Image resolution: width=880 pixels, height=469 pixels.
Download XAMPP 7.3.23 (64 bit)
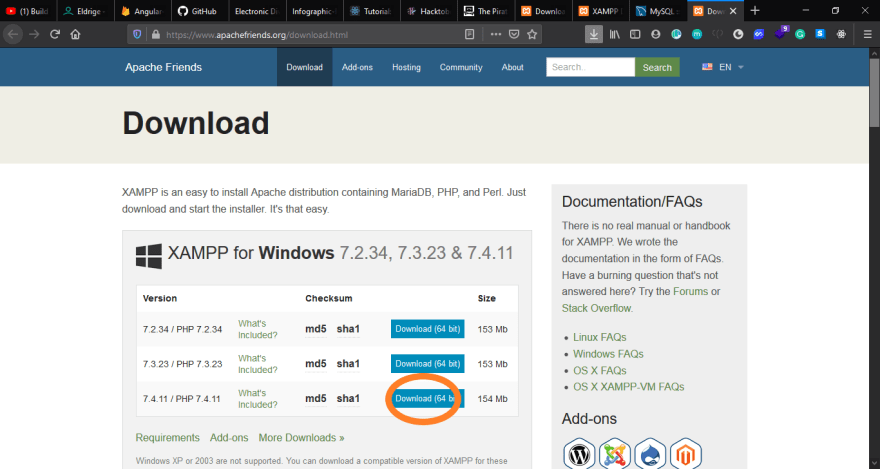[428, 364]
